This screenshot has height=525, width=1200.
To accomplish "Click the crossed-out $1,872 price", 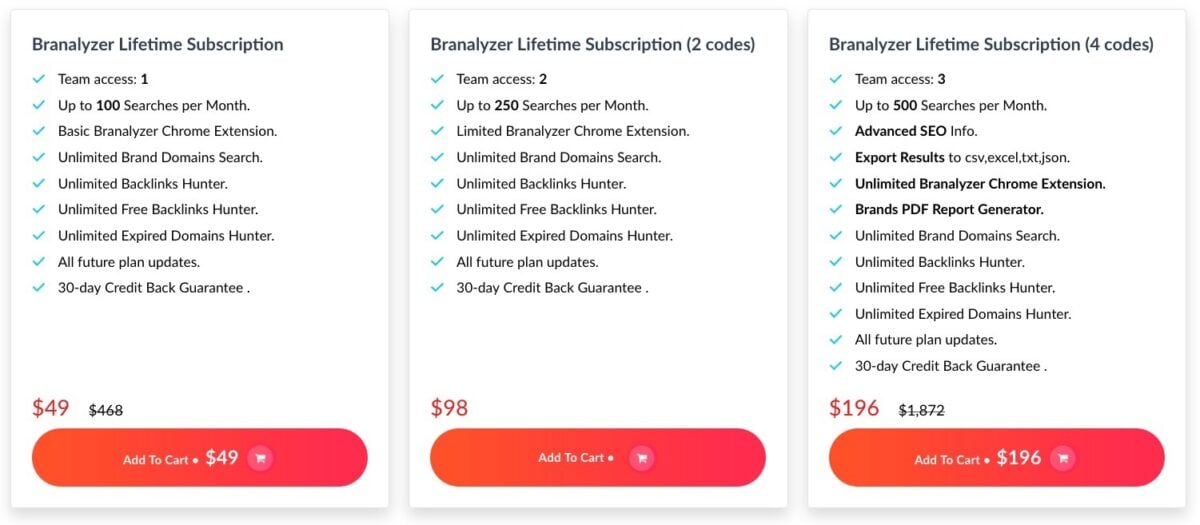I will pos(921,410).
